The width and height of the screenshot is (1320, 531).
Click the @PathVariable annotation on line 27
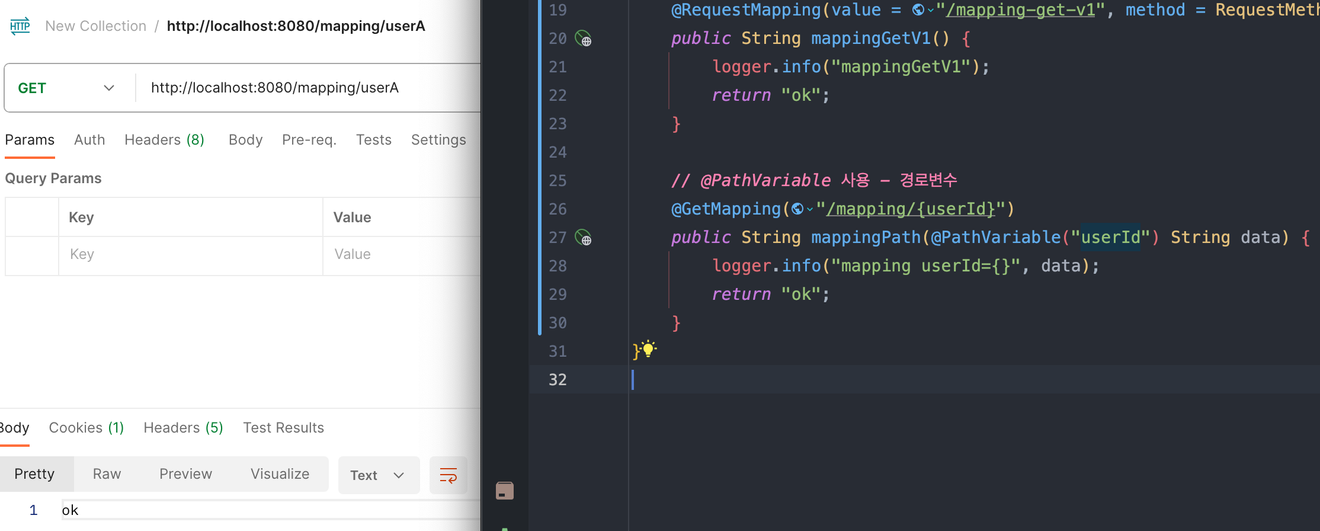(995, 238)
